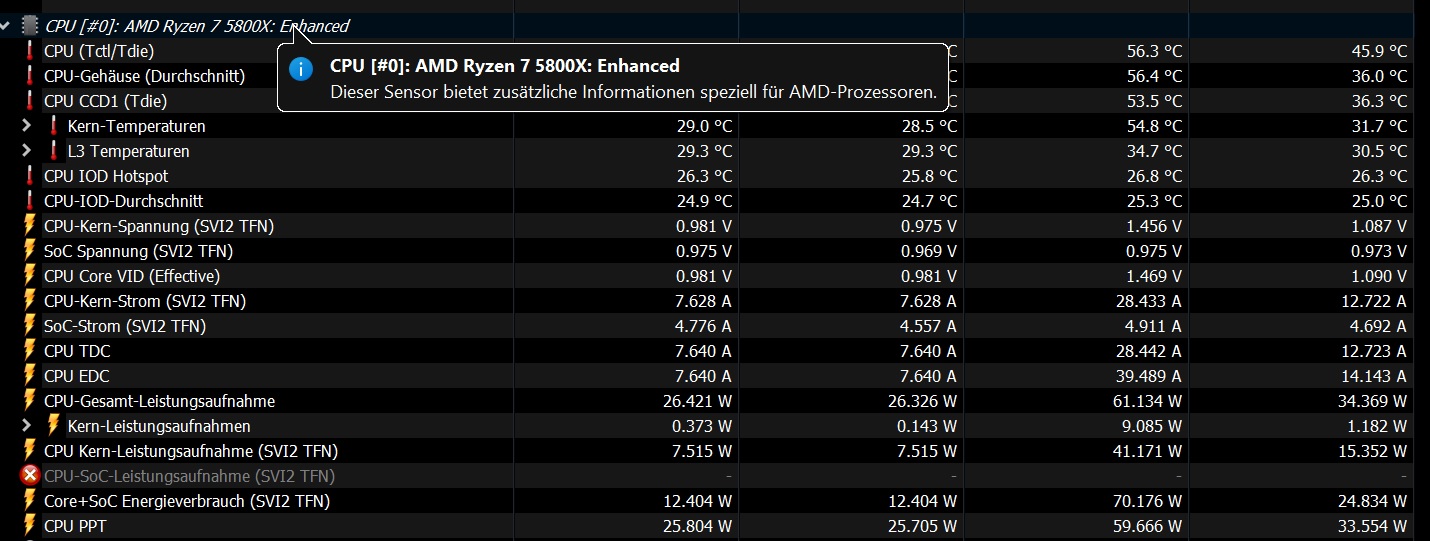Screen dimensions: 1430x541
Task: Click the lightning icon beside Kern-Leistungsaufnahmen
Action: pyautogui.click(x=54, y=425)
